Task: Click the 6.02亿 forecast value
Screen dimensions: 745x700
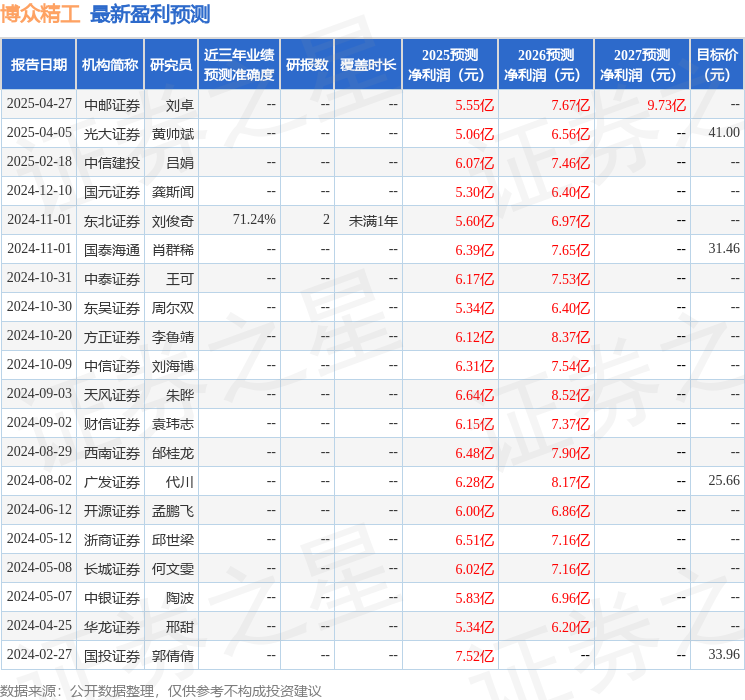Action: [x=474, y=569]
